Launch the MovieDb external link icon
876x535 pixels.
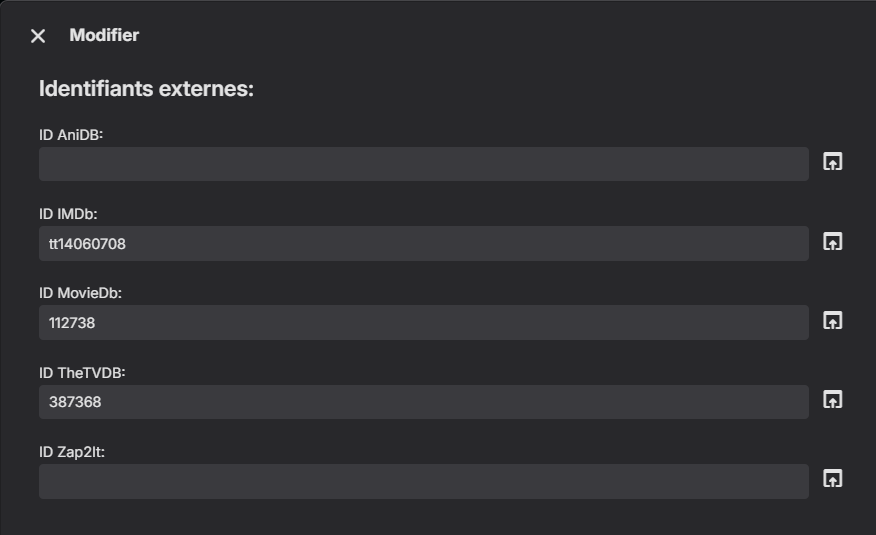tap(832, 320)
